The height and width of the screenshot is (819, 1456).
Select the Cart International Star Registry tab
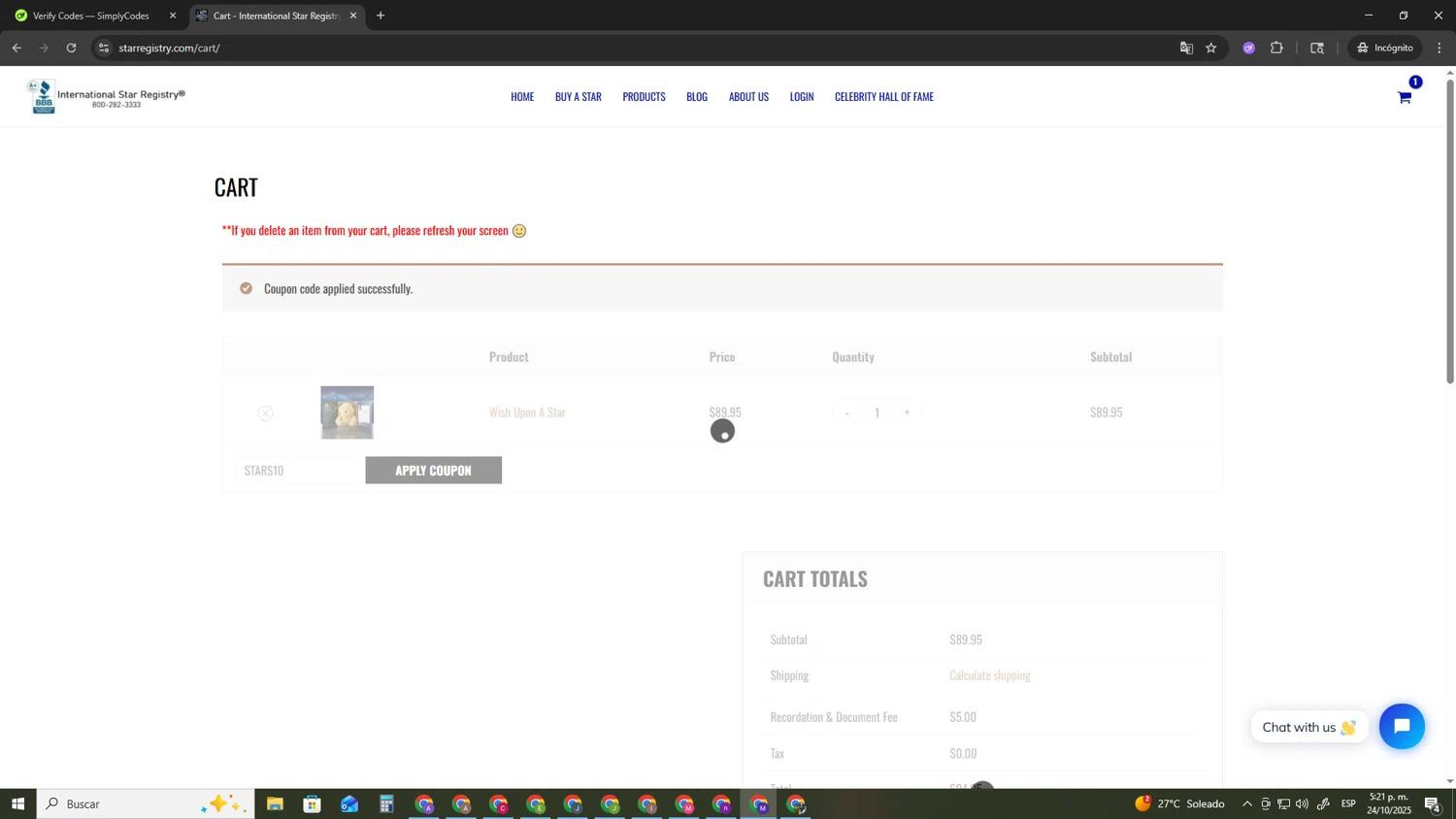tap(277, 16)
